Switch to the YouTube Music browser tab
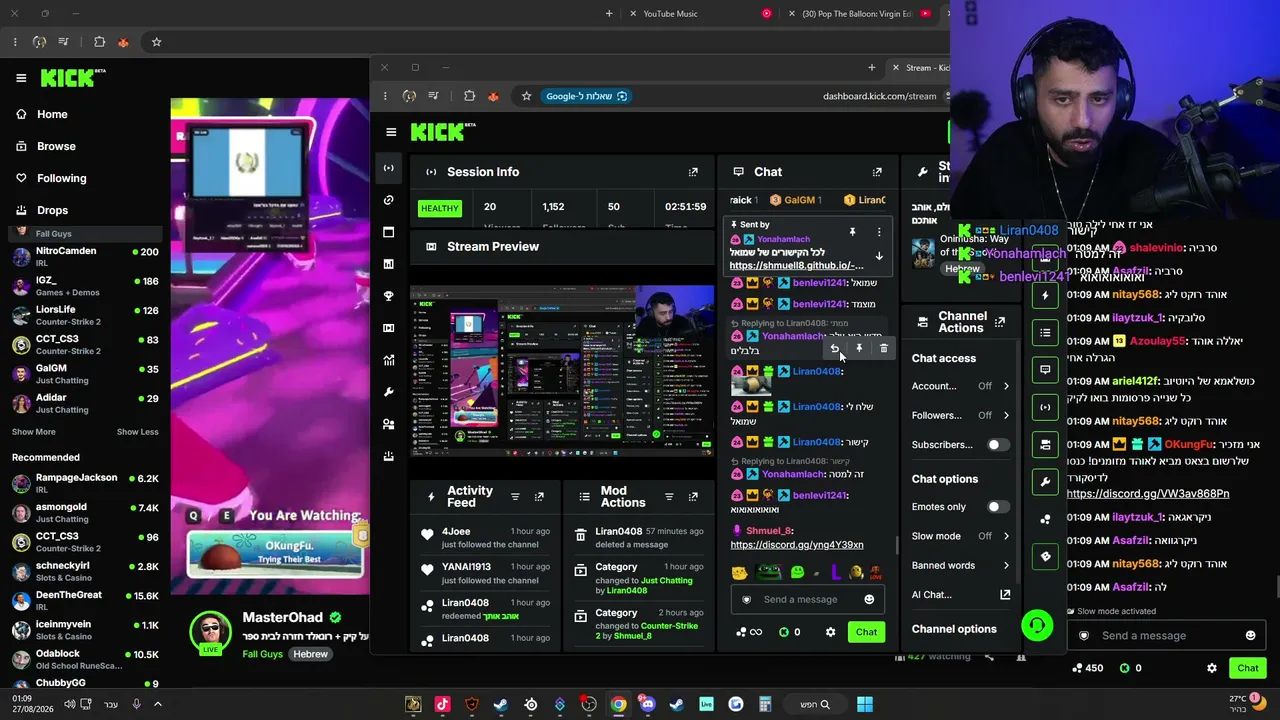This screenshot has height=720, width=1280. (700, 13)
